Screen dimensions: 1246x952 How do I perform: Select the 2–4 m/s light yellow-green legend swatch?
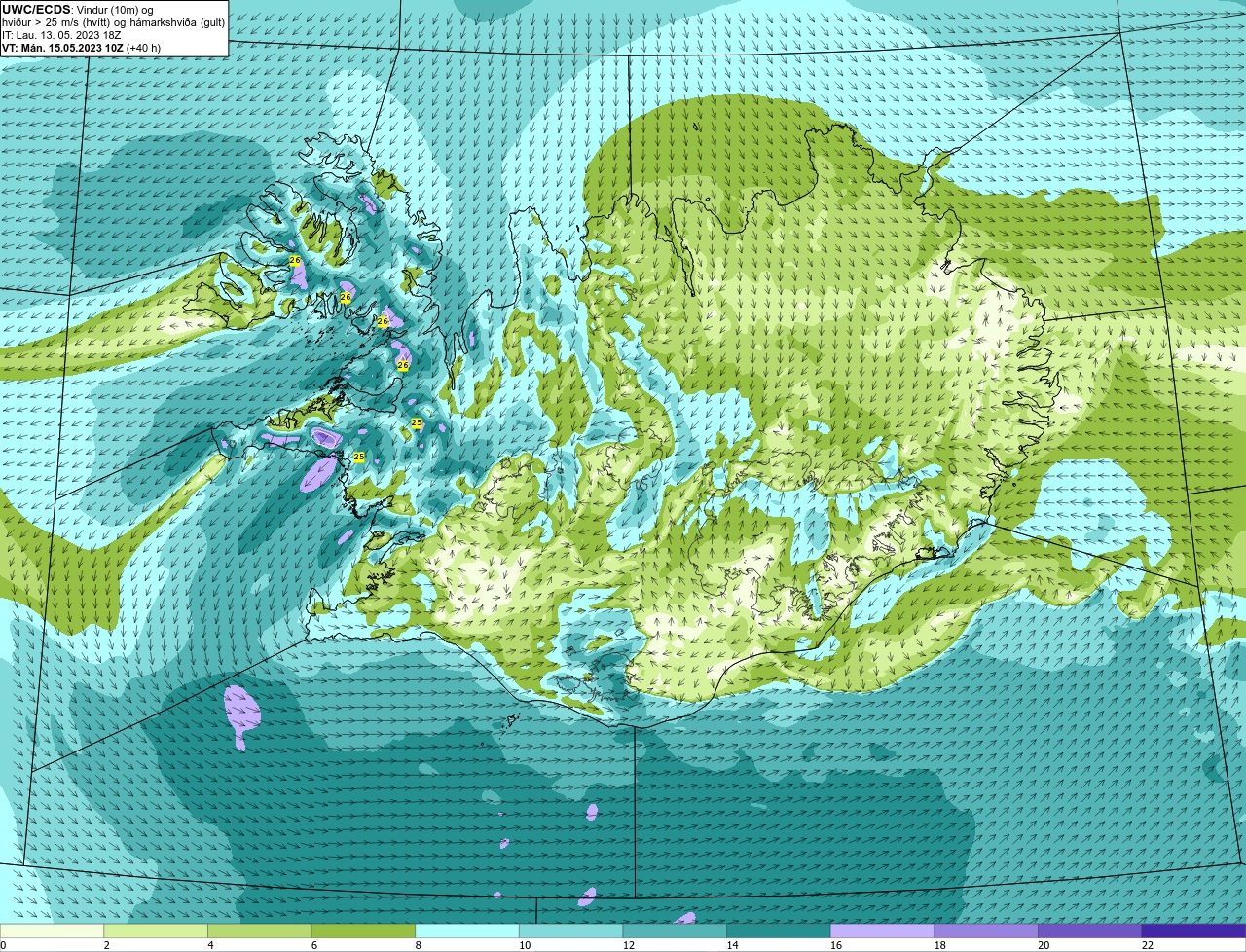156,932
